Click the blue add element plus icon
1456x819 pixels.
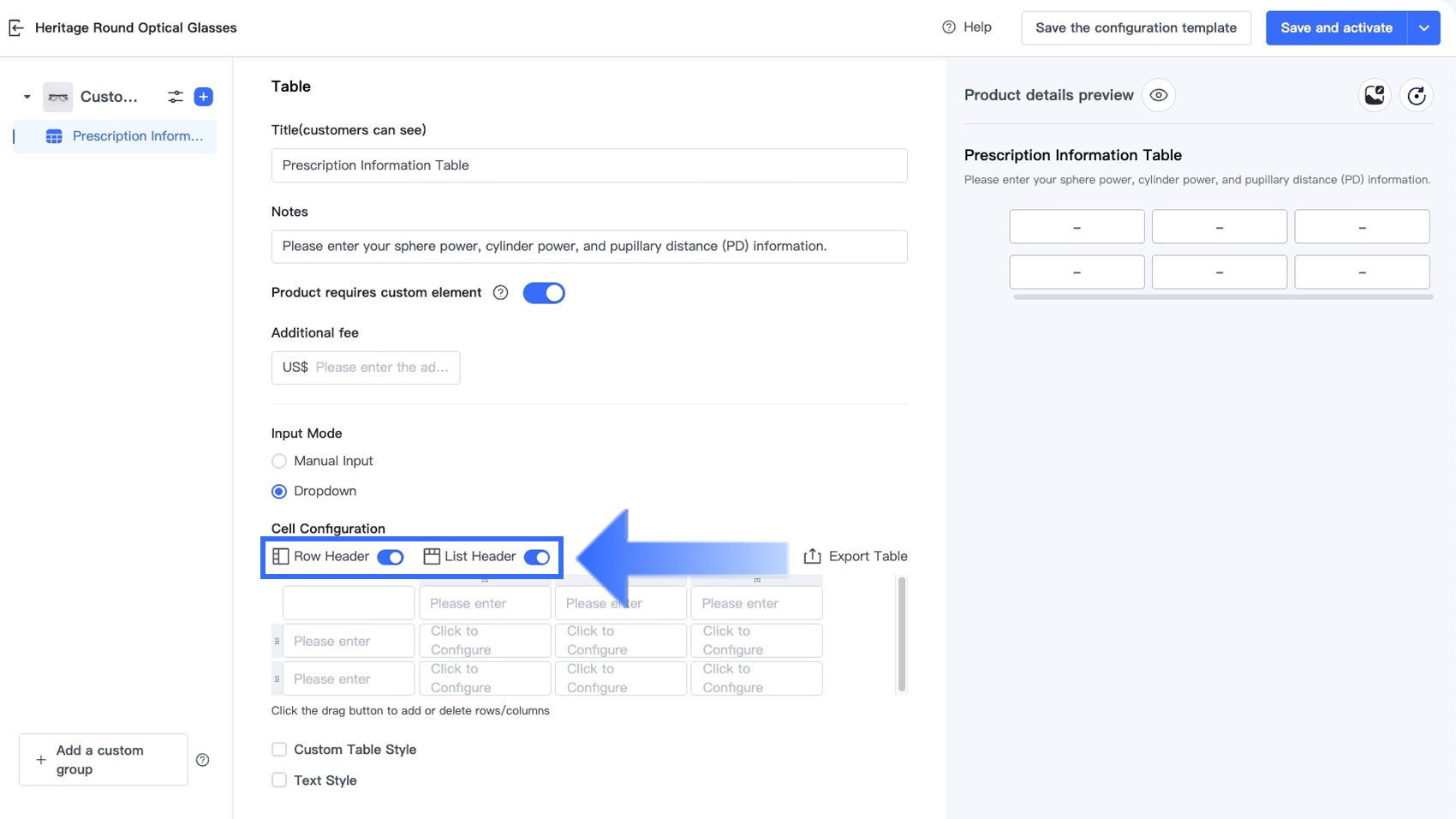tap(204, 97)
